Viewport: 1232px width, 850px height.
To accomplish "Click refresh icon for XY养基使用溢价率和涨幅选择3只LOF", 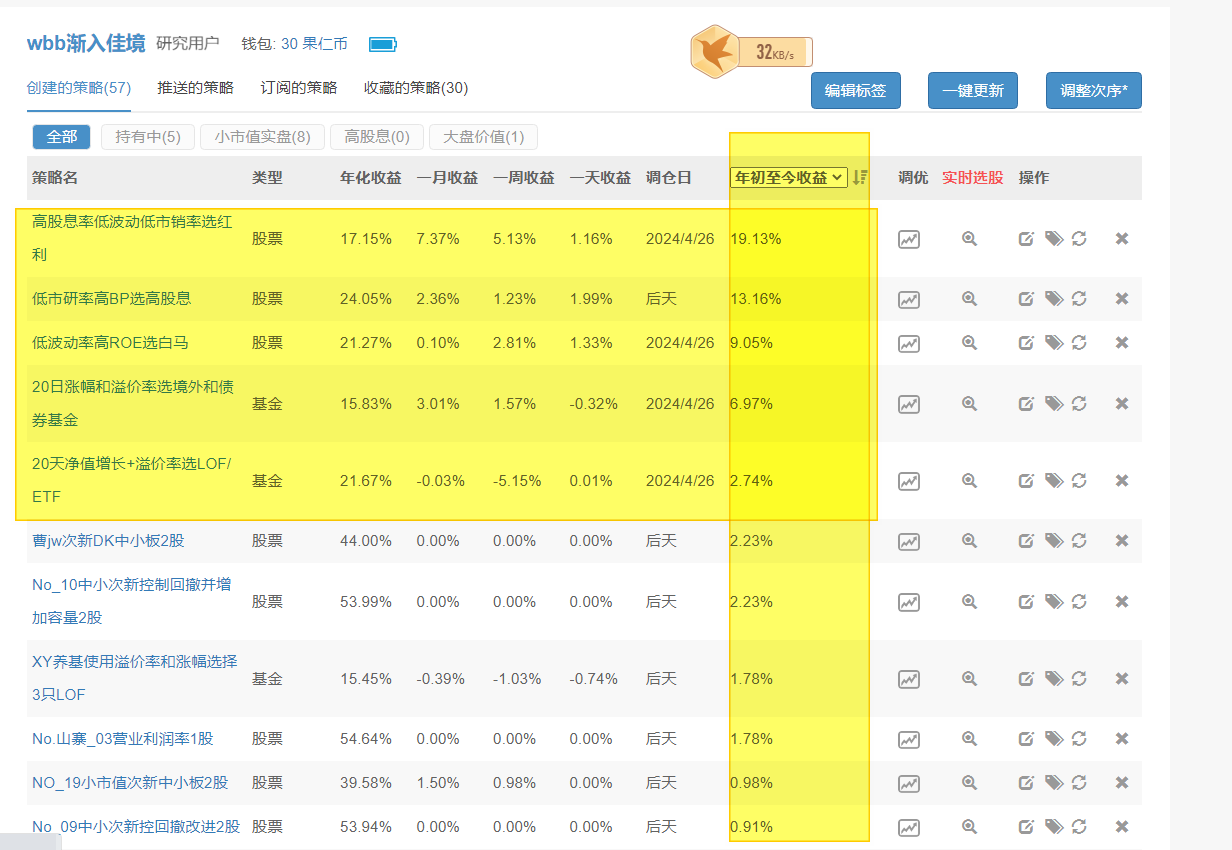I will coord(1079,679).
